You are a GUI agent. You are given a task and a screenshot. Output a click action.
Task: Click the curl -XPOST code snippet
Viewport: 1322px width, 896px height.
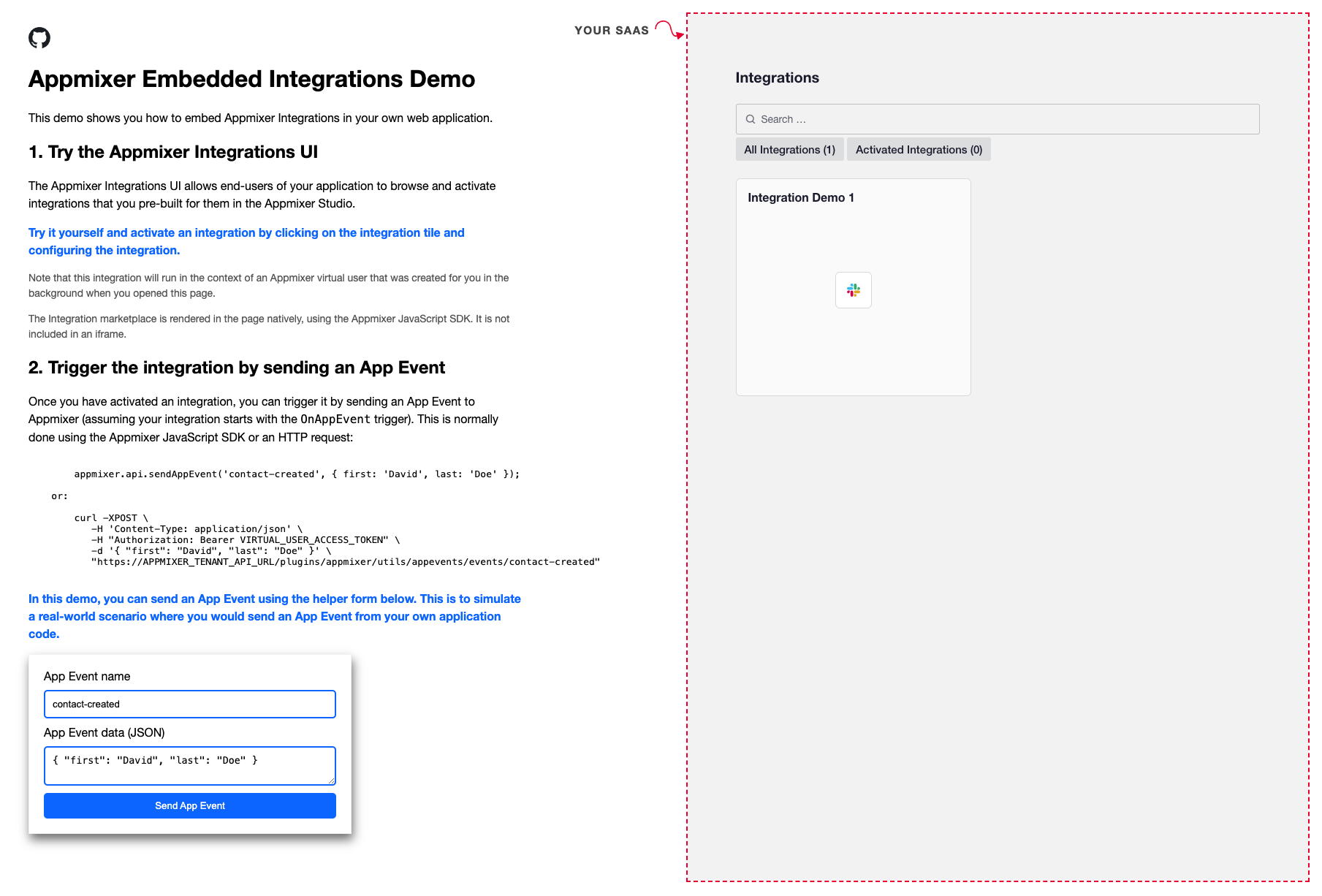337,539
